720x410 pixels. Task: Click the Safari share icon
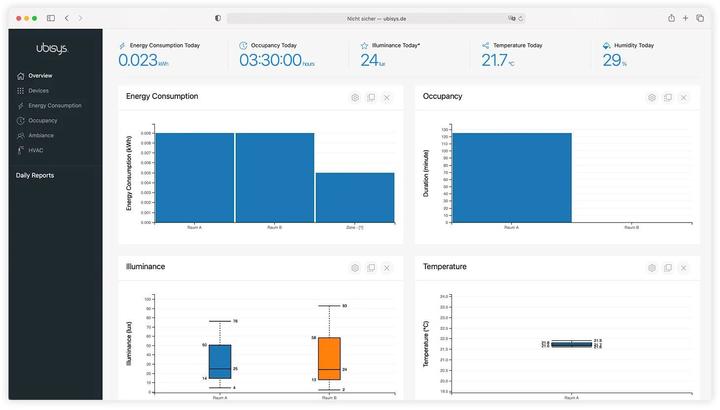[x=671, y=18]
